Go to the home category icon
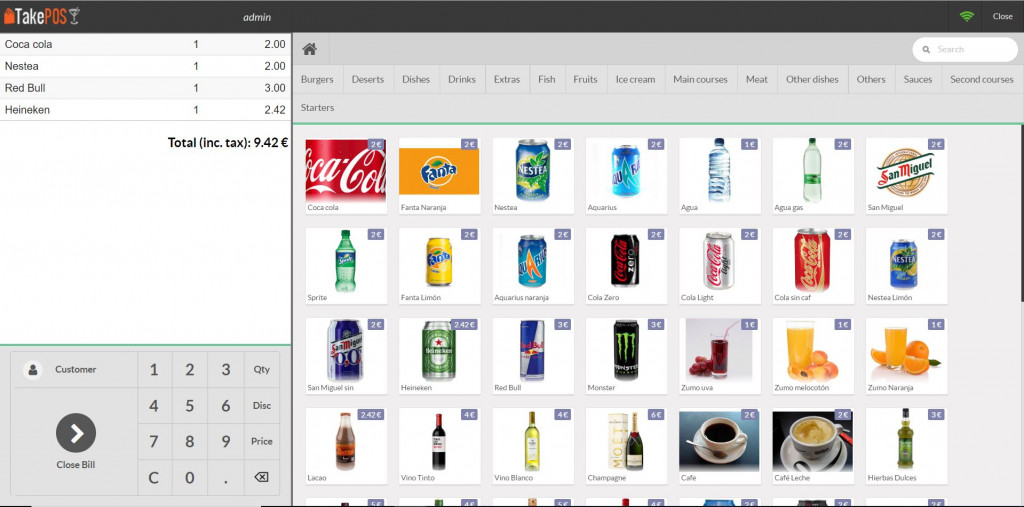 (x=310, y=49)
